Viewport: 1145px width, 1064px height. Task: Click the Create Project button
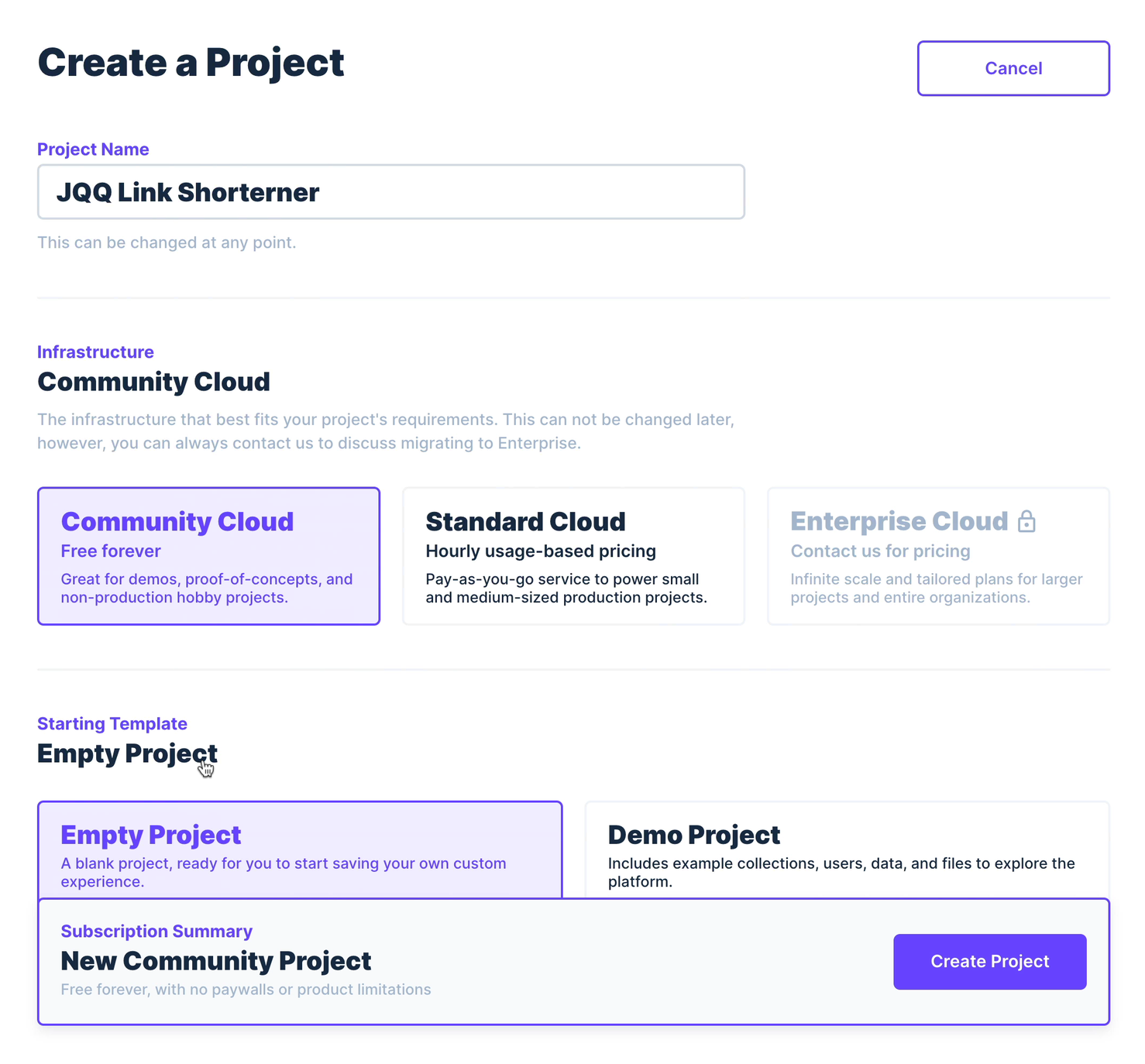coord(989,962)
